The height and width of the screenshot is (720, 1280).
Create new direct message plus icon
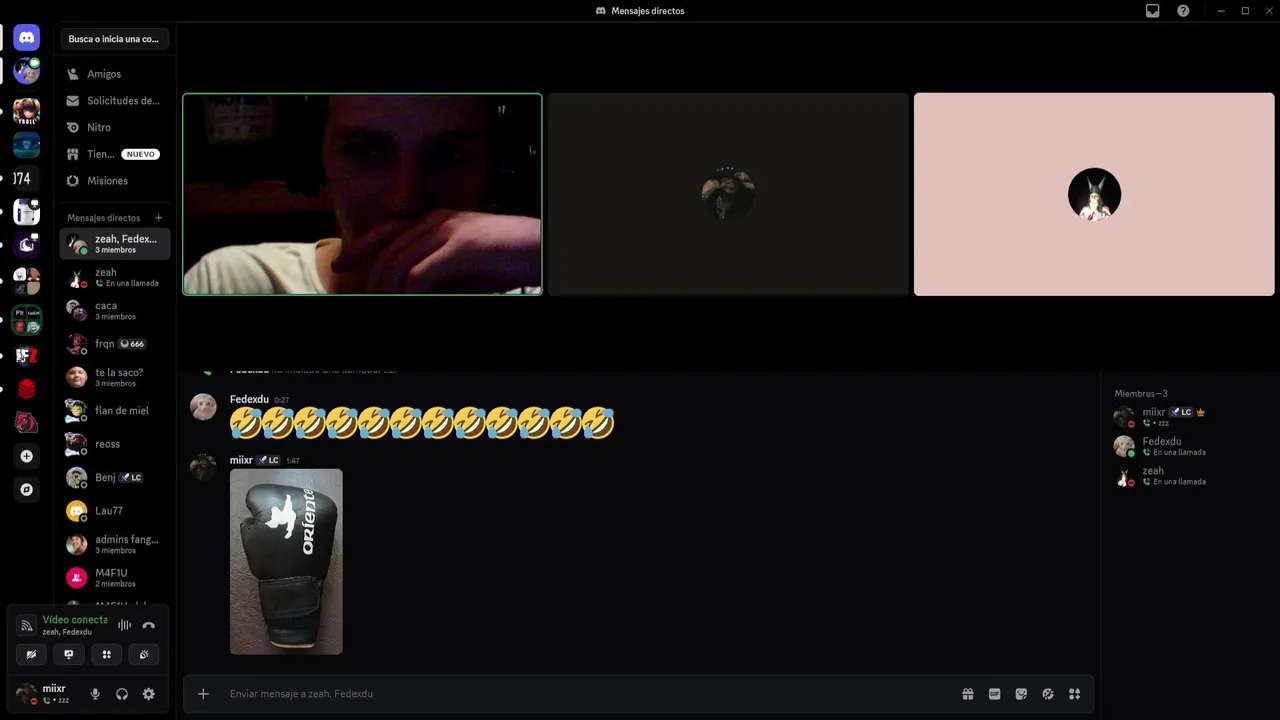pyautogui.click(x=158, y=218)
